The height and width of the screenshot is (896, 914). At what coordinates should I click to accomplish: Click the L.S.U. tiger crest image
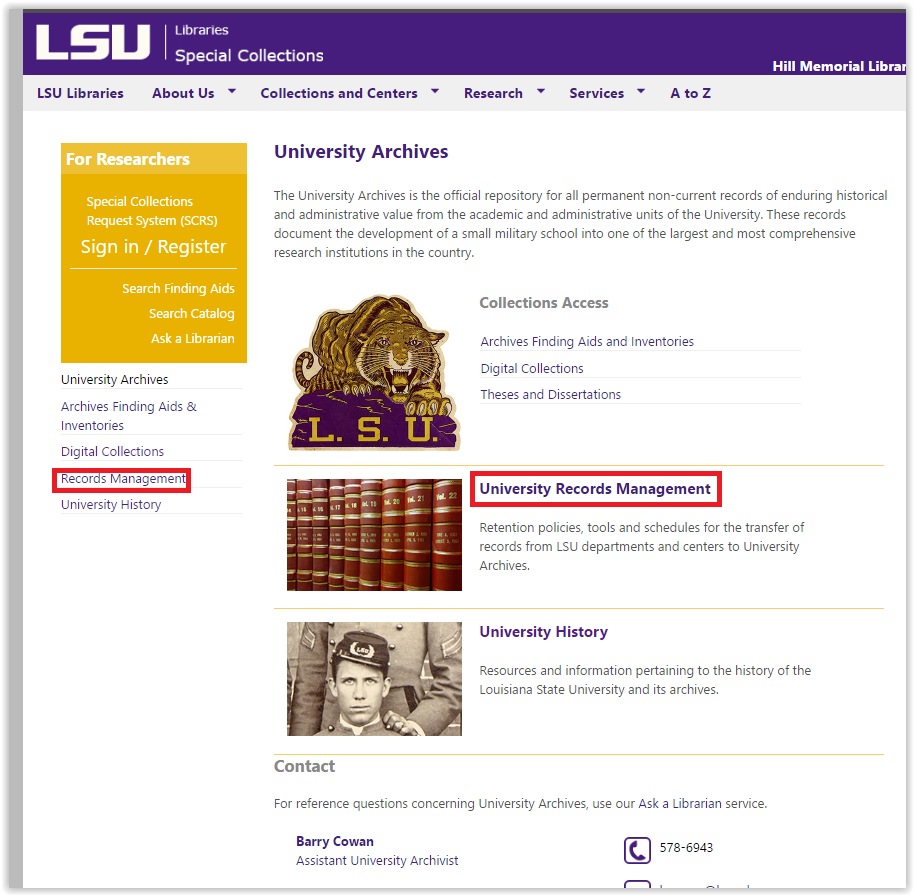tap(374, 368)
